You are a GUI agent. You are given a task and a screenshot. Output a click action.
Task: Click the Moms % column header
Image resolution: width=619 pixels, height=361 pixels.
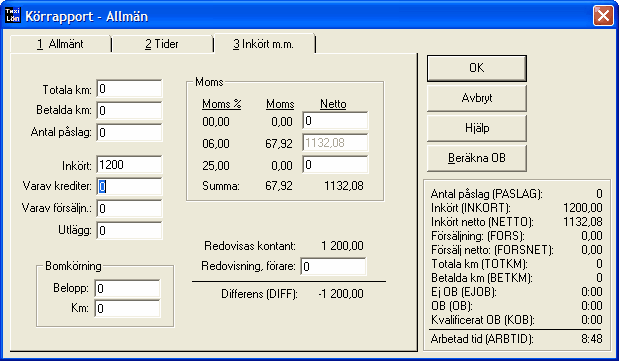[x=221, y=104]
